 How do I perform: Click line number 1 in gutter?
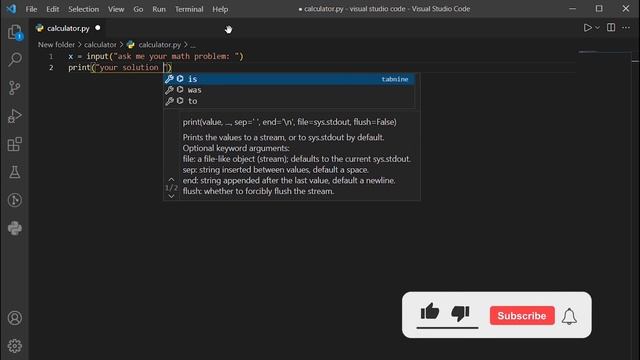click(x=51, y=56)
